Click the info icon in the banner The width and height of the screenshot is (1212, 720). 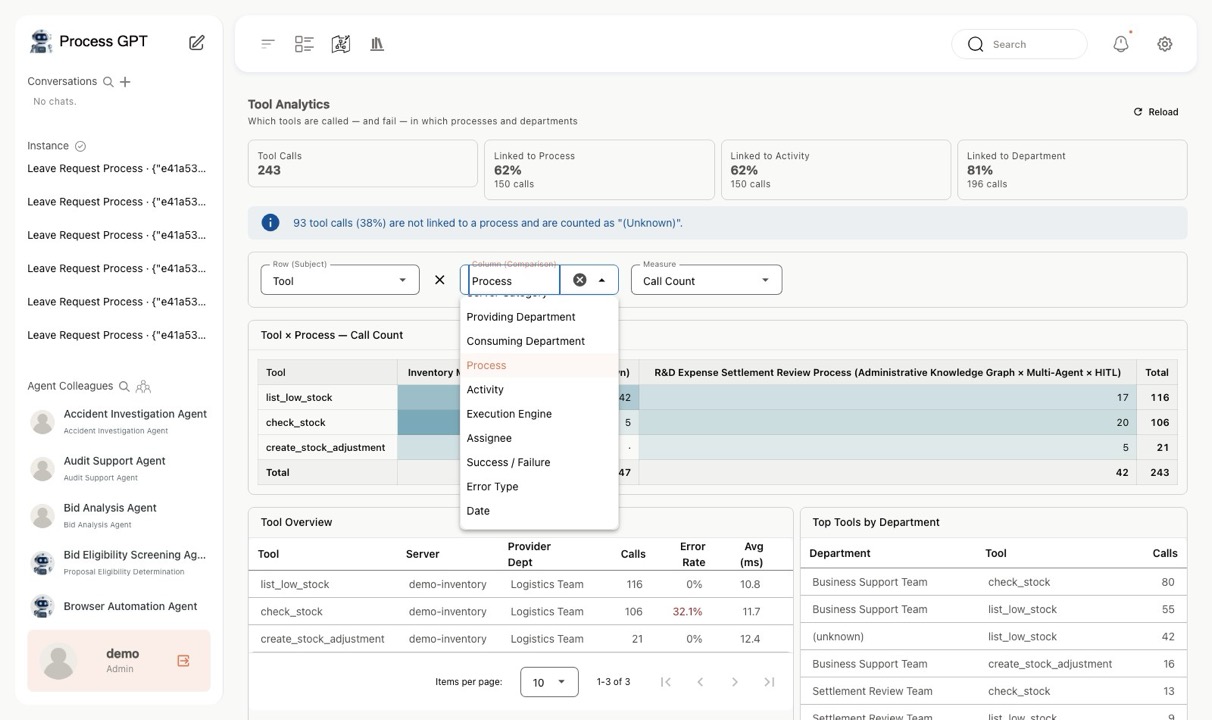coord(270,223)
